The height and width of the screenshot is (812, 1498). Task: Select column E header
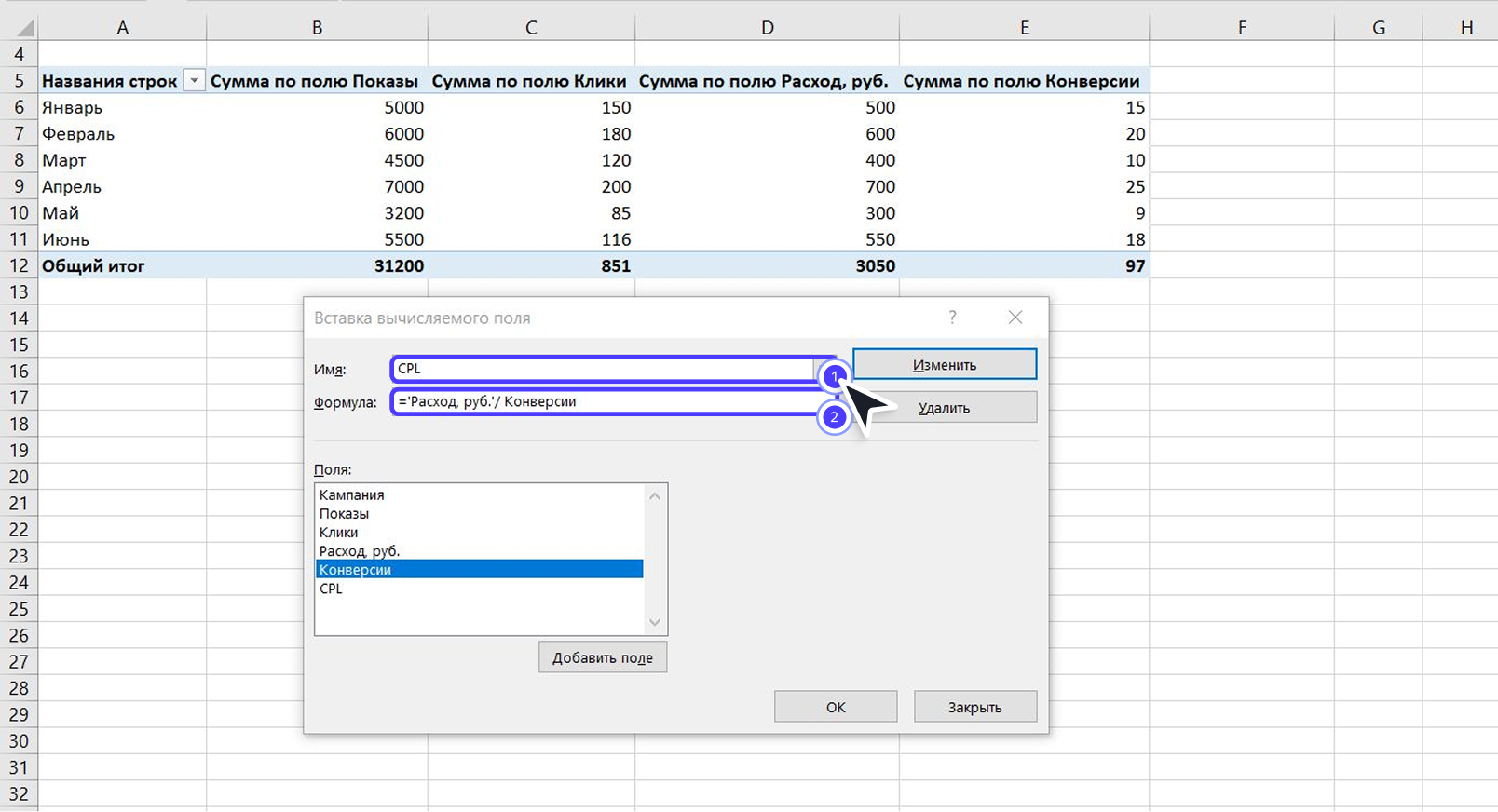[x=1024, y=28]
